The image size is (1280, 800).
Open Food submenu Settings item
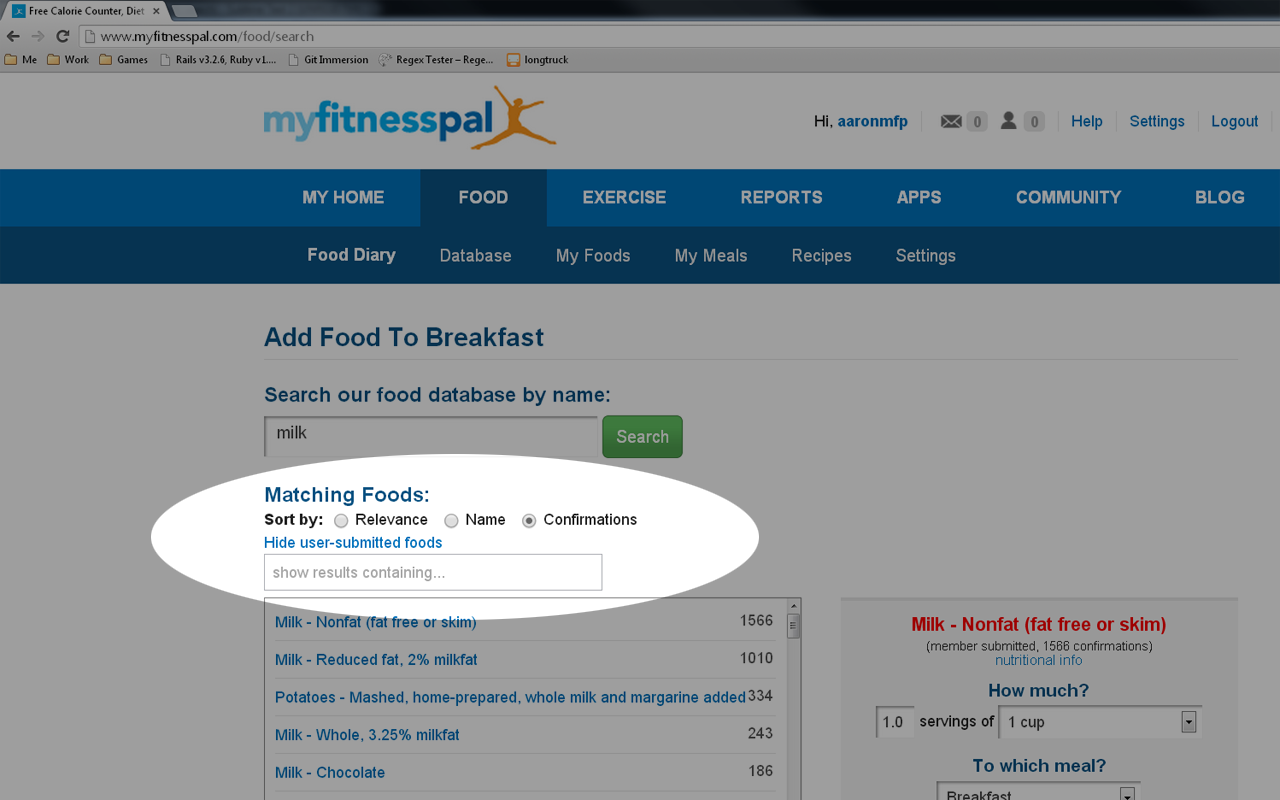pos(925,256)
